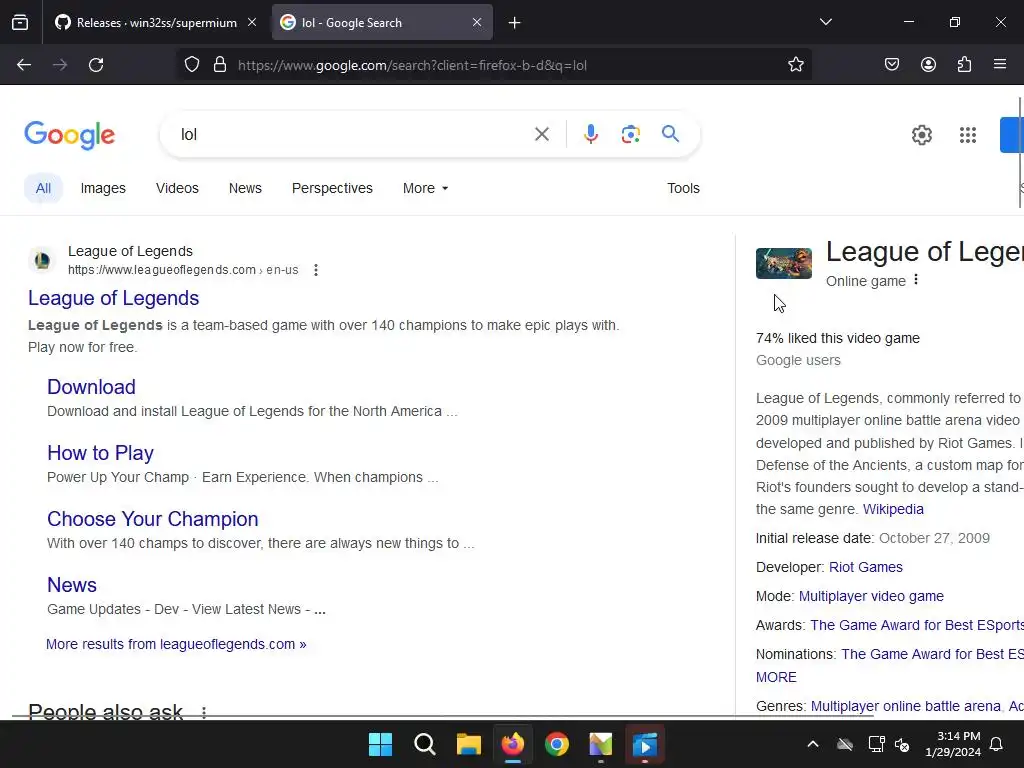
Task: Go to the Google homepage logo
Action: pyautogui.click(x=69, y=135)
